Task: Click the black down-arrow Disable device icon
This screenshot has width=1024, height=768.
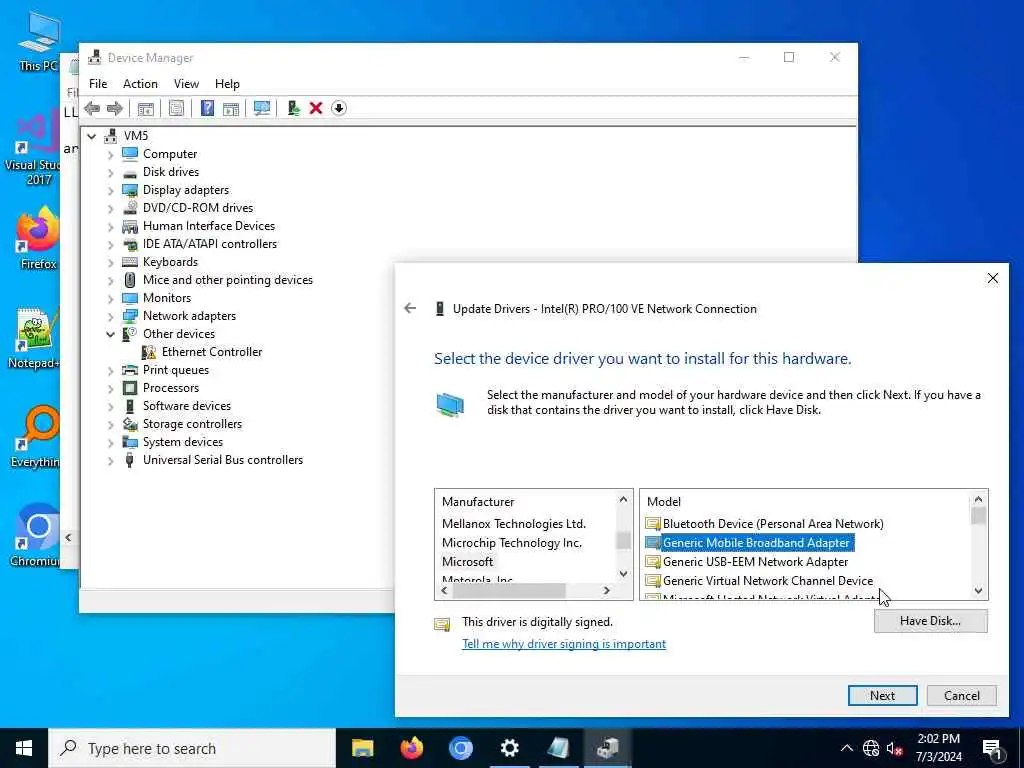Action: tap(338, 108)
